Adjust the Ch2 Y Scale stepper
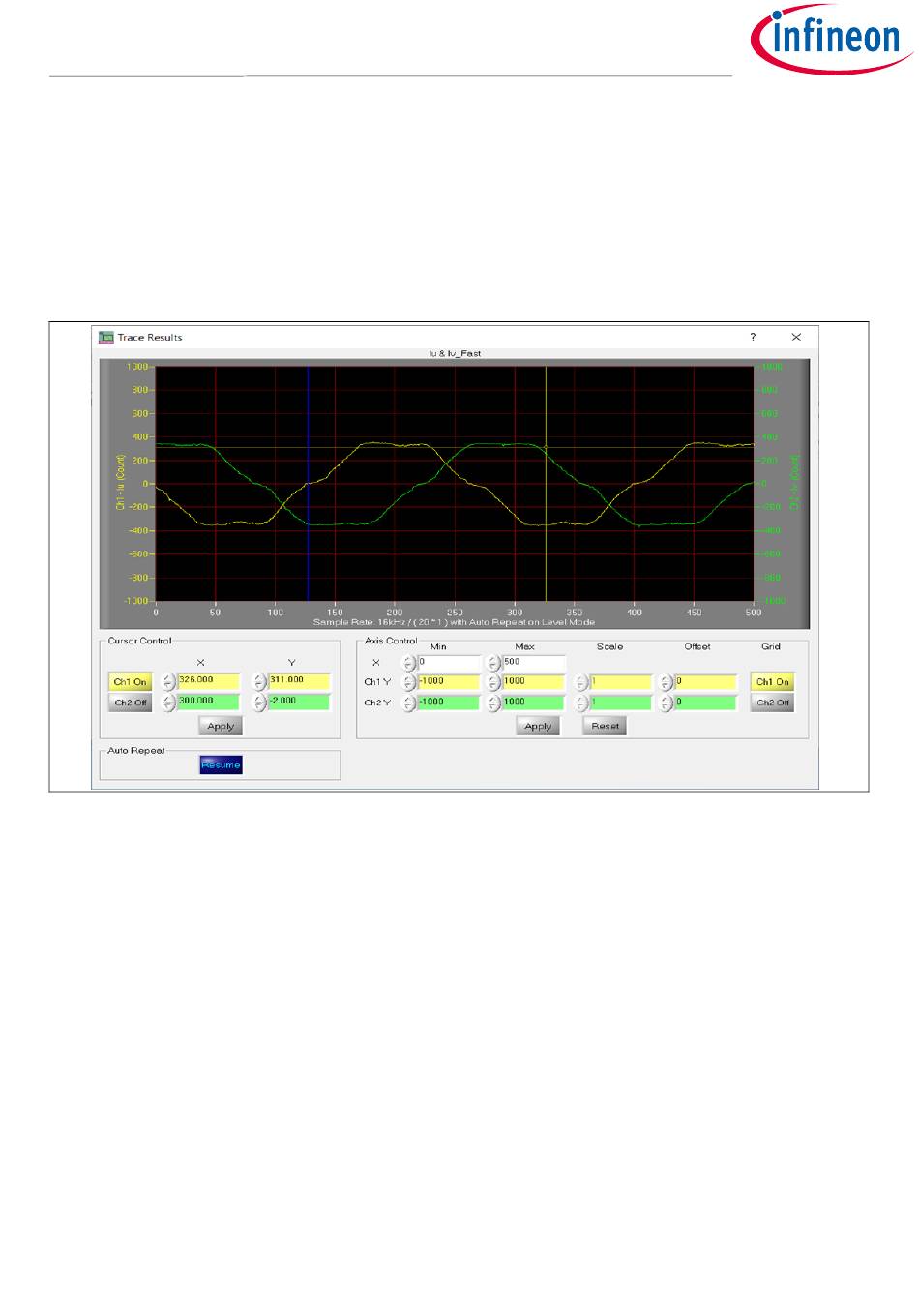The image size is (919, 1316). click(x=581, y=703)
